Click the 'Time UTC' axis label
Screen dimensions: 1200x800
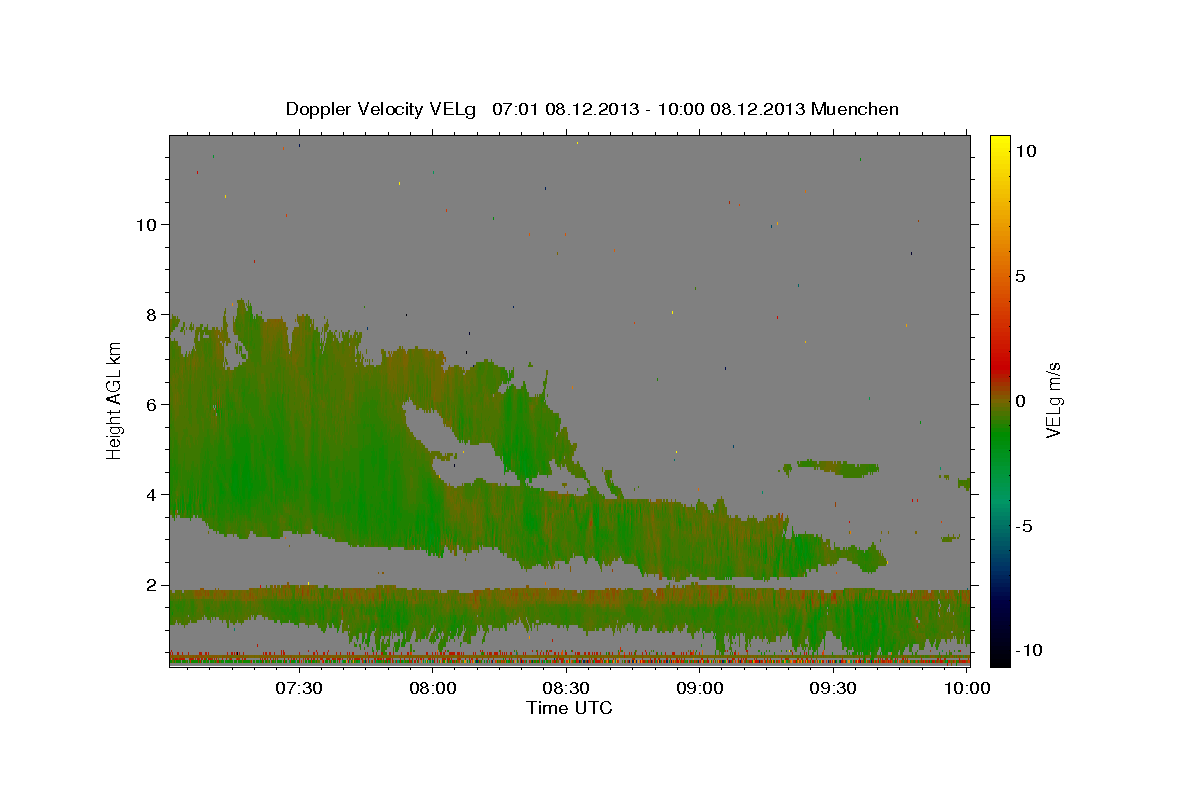coord(569,708)
